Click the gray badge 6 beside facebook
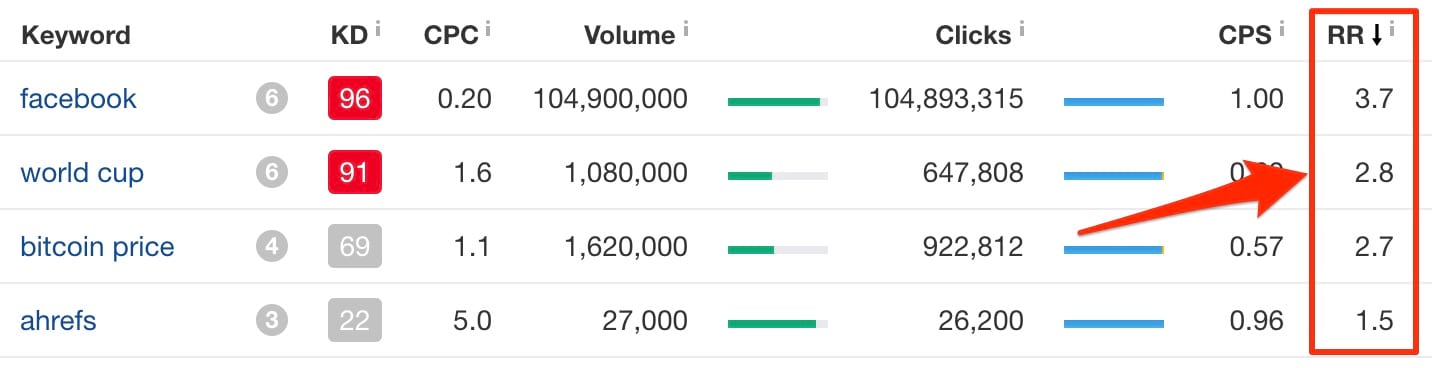1432x368 pixels. point(271,98)
